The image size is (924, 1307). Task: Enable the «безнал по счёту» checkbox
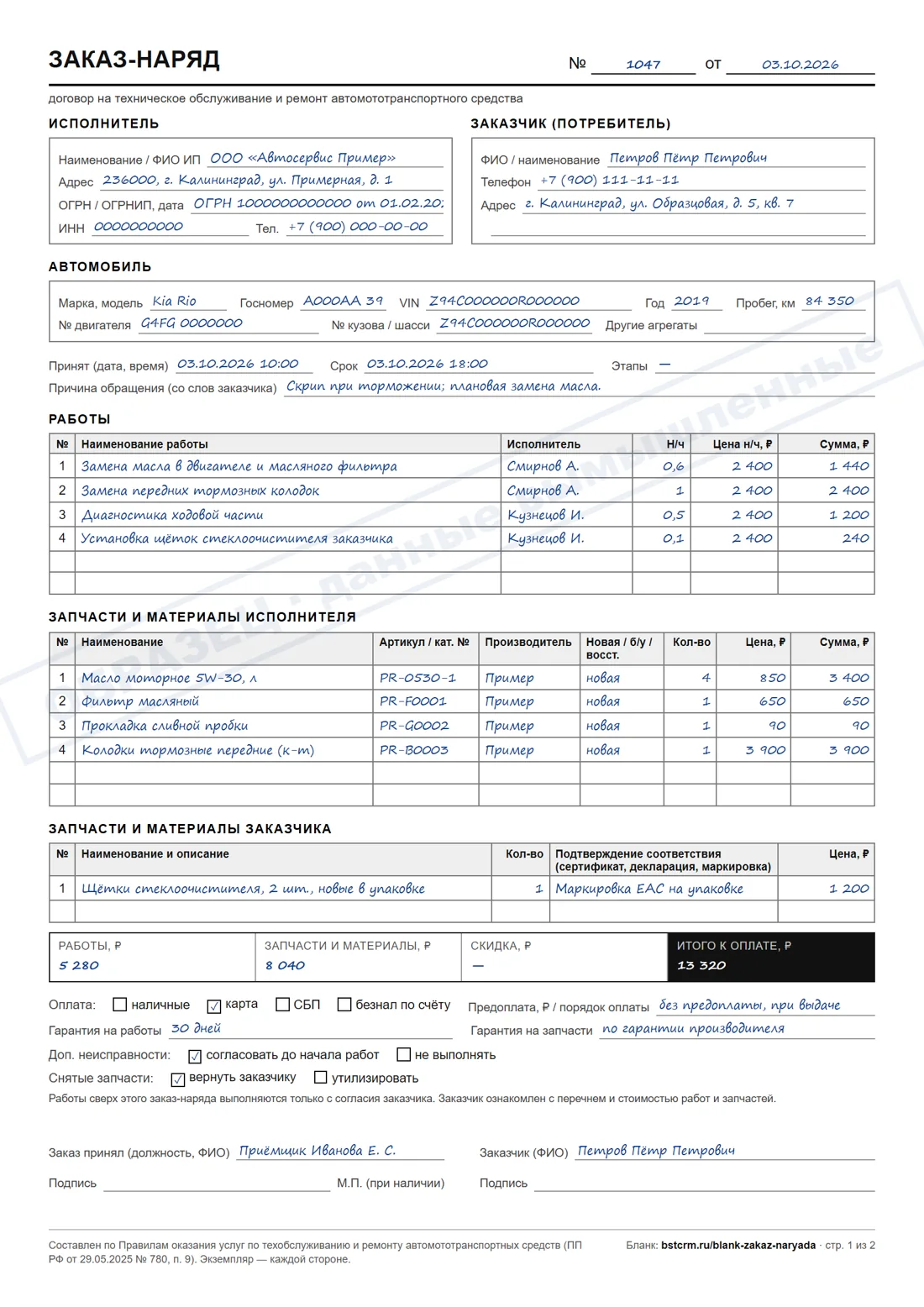[x=344, y=1005]
